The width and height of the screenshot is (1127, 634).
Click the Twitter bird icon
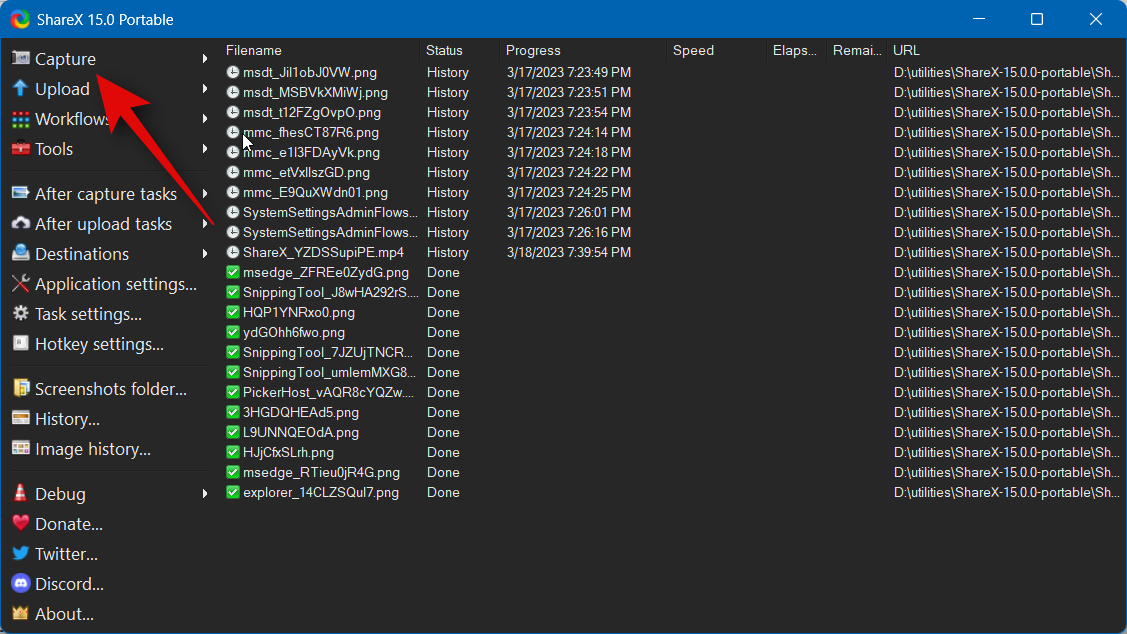coord(20,554)
